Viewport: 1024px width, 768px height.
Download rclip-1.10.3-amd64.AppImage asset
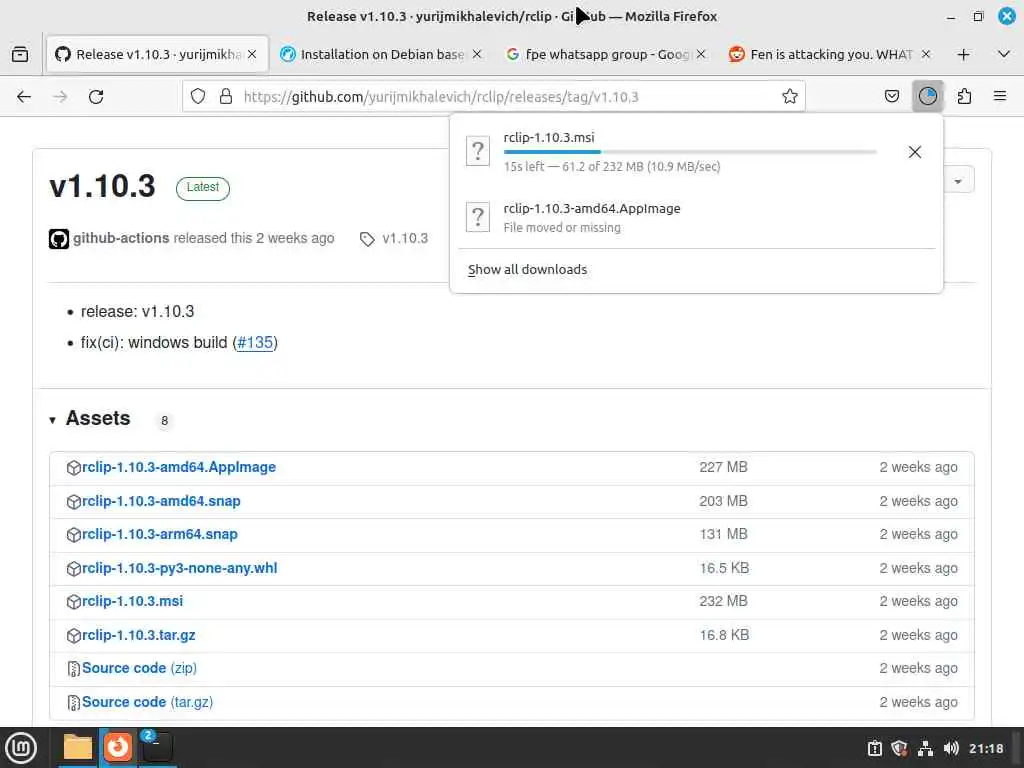(179, 467)
